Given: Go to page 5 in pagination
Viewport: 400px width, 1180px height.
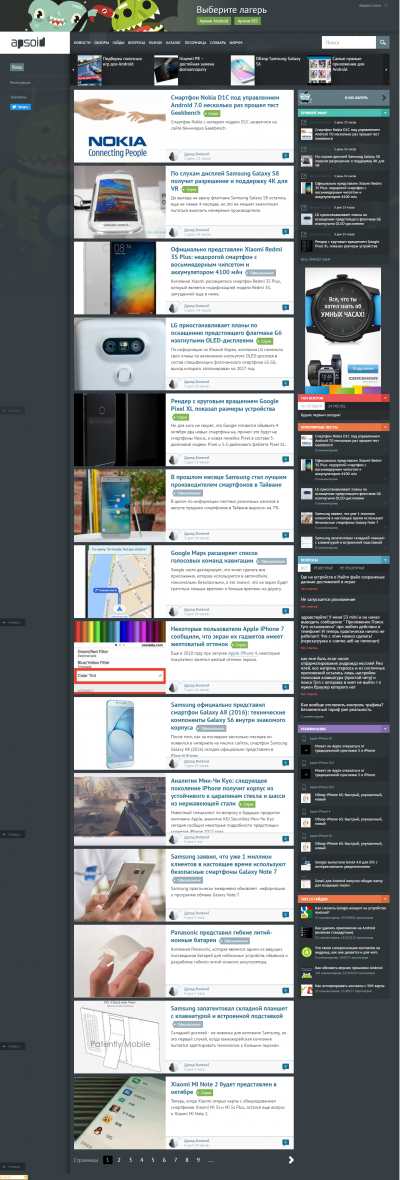Looking at the screenshot, I should [x=153, y=1160].
